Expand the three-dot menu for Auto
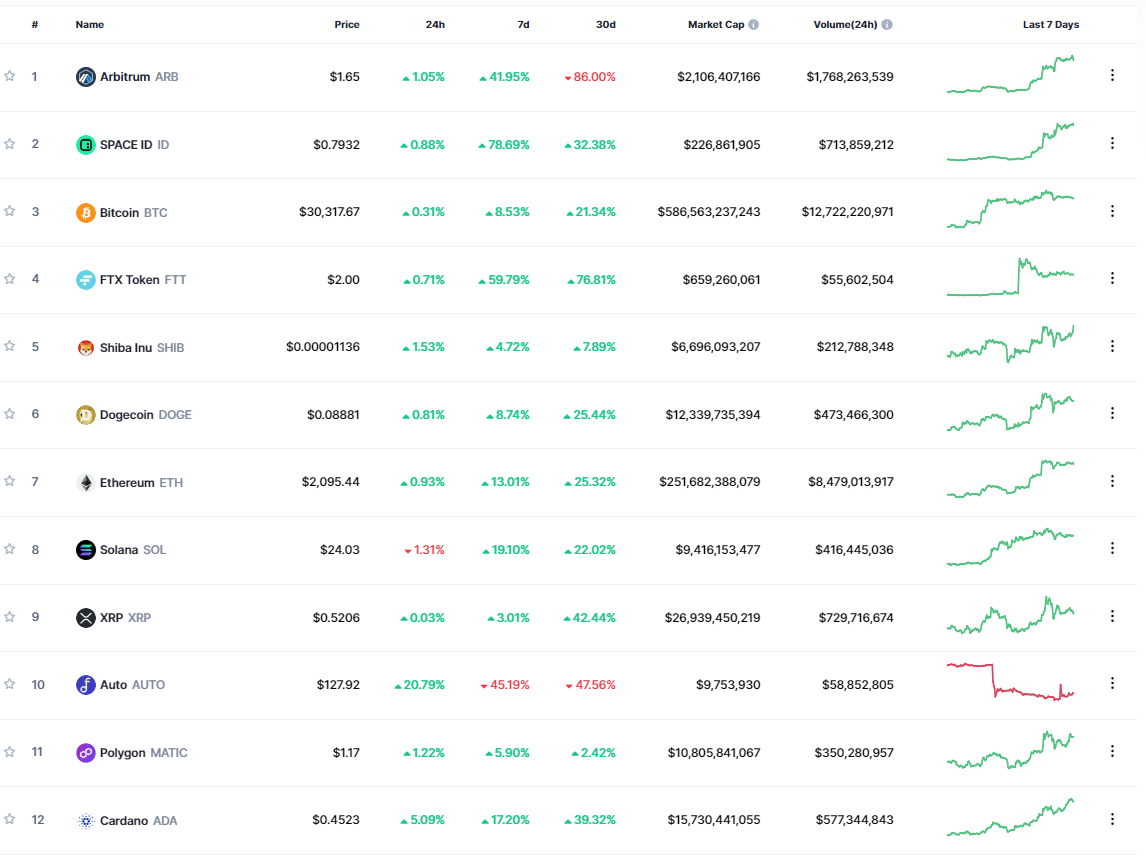The height and width of the screenshot is (862, 1146). click(1112, 684)
